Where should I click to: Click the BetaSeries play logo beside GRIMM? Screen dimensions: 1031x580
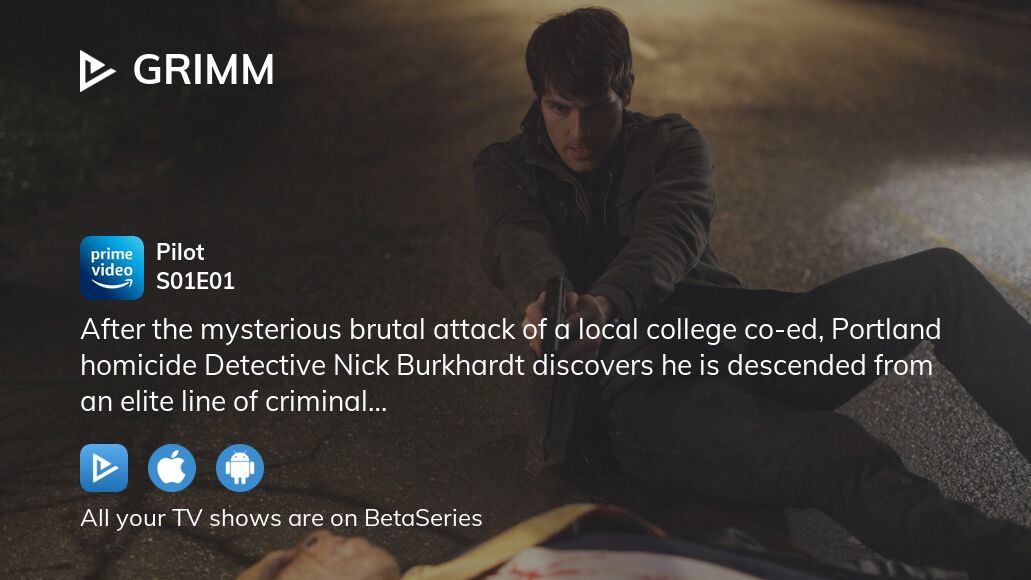click(97, 70)
